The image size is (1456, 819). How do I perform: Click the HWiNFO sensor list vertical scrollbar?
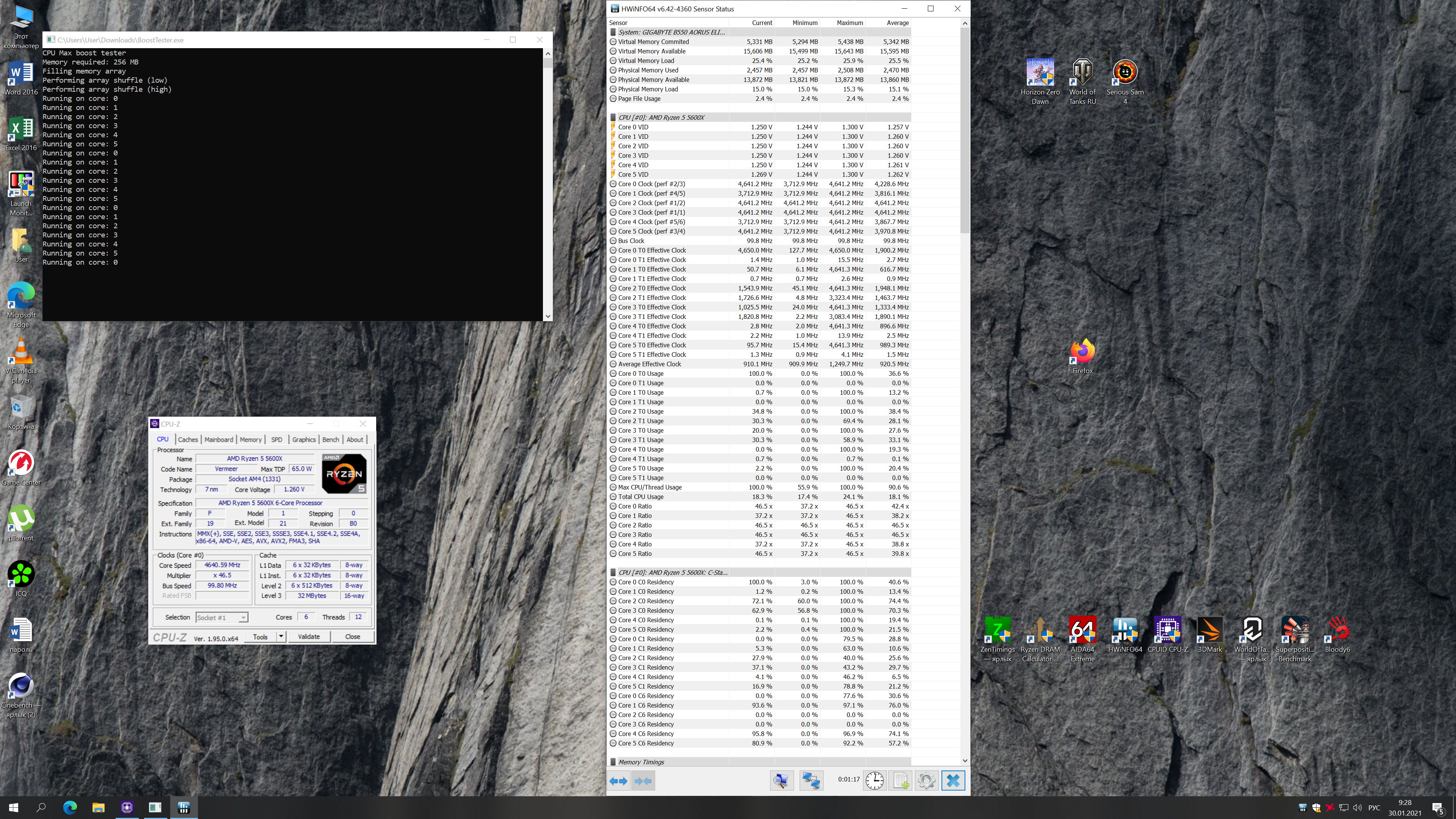964,130
